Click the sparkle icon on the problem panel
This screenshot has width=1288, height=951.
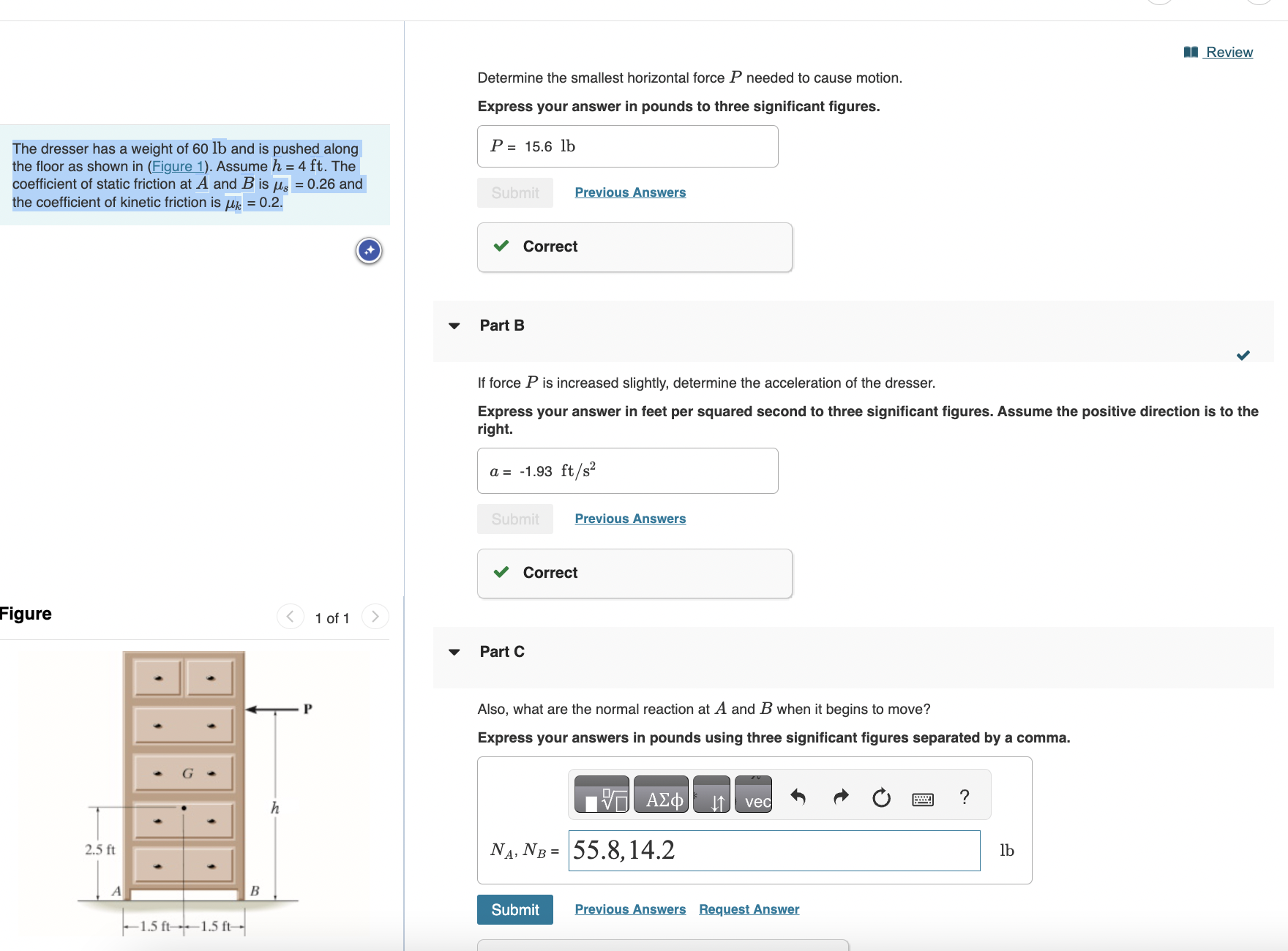[368, 250]
